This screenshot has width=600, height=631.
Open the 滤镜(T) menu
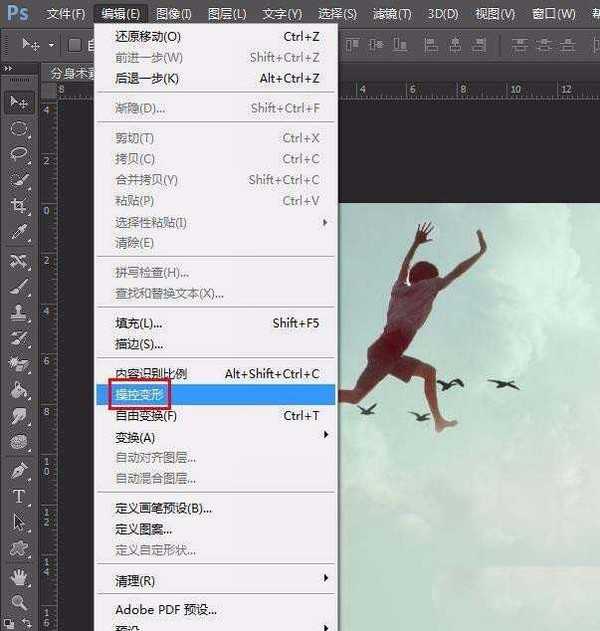tap(391, 14)
